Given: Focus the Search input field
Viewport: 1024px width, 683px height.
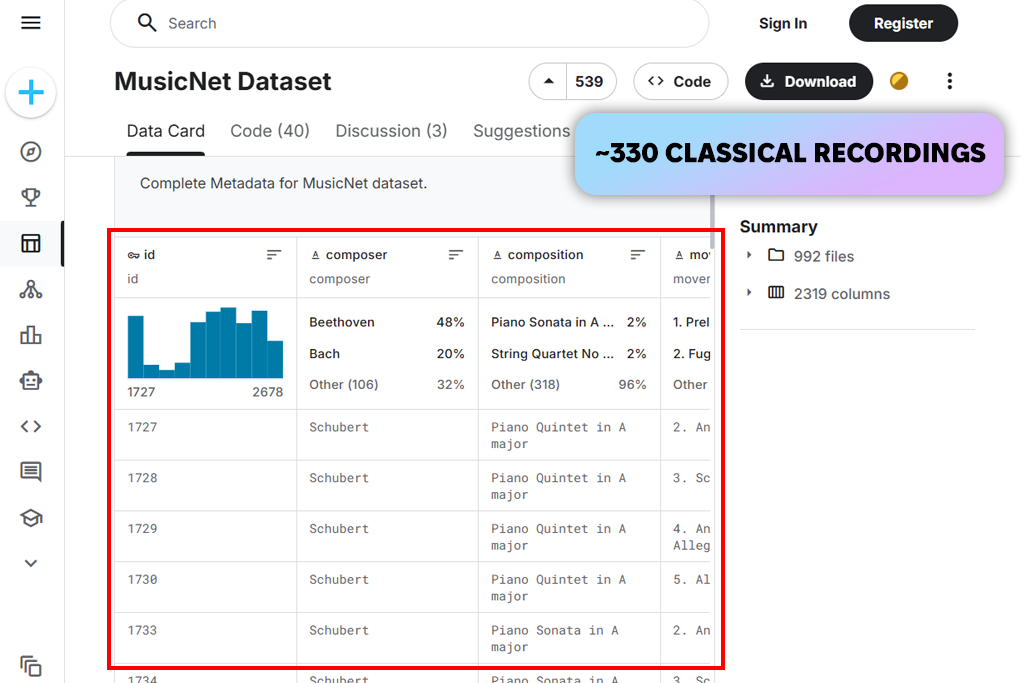Looking at the screenshot, I should [x=409, y=23].
